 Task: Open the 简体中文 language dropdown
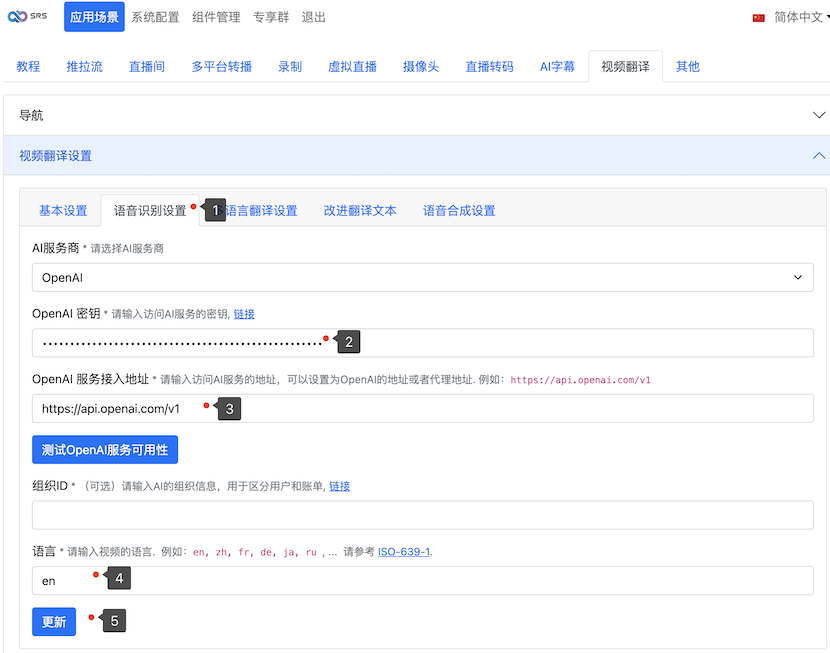click(x=797, y=17)
